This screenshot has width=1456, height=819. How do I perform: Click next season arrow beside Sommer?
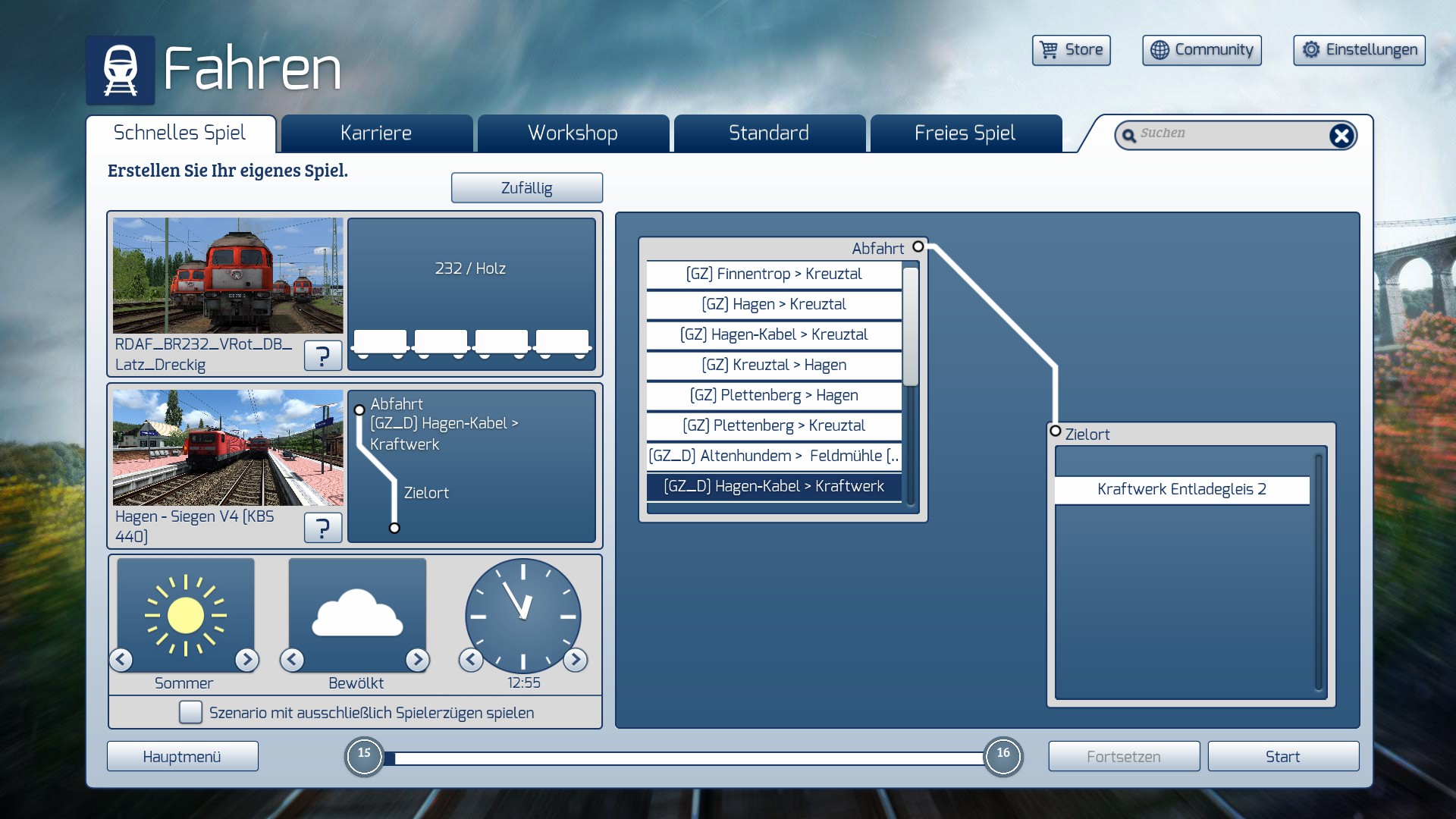[x=246, y=660]
